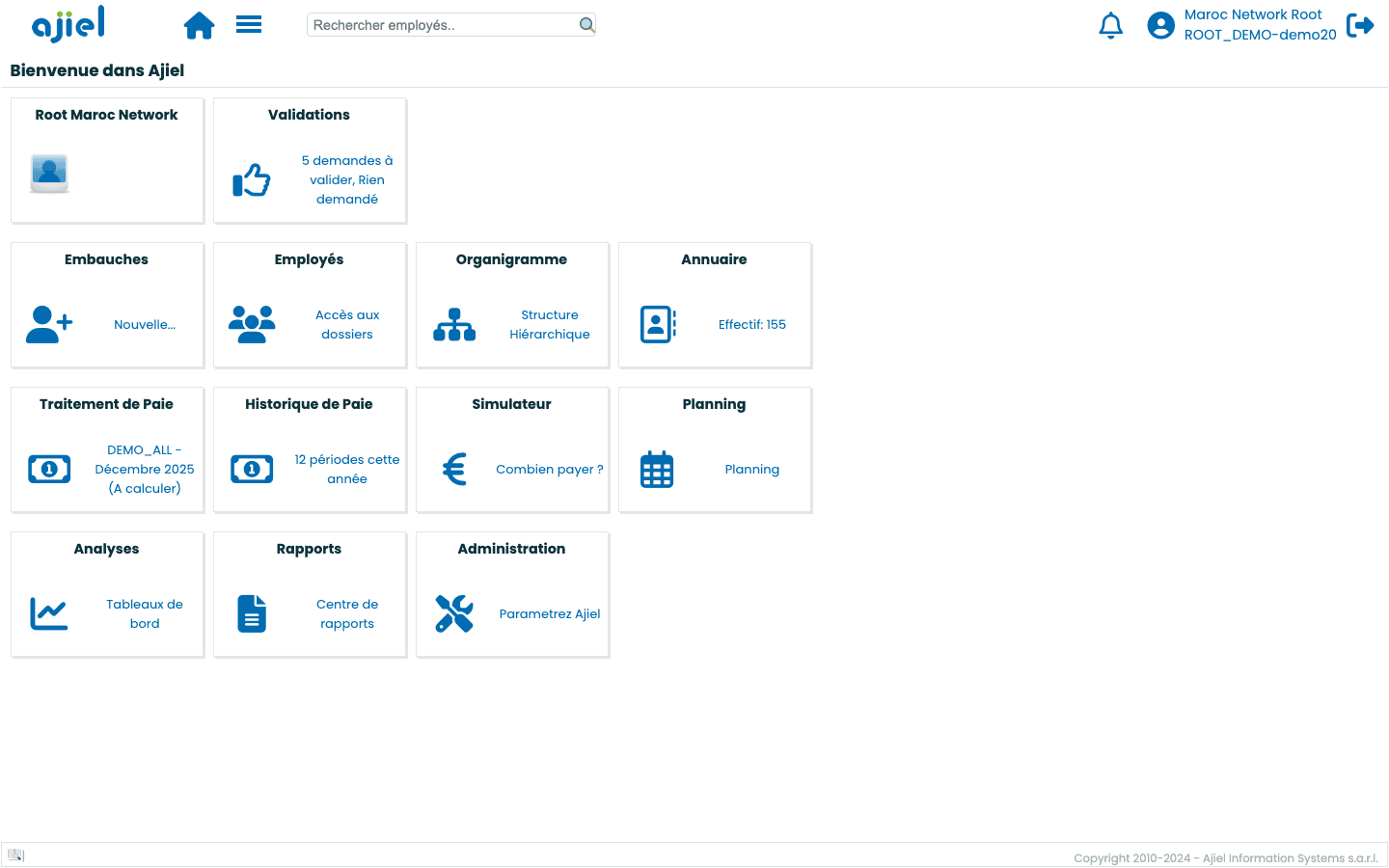Click the home icon in header

coord(199,25)
